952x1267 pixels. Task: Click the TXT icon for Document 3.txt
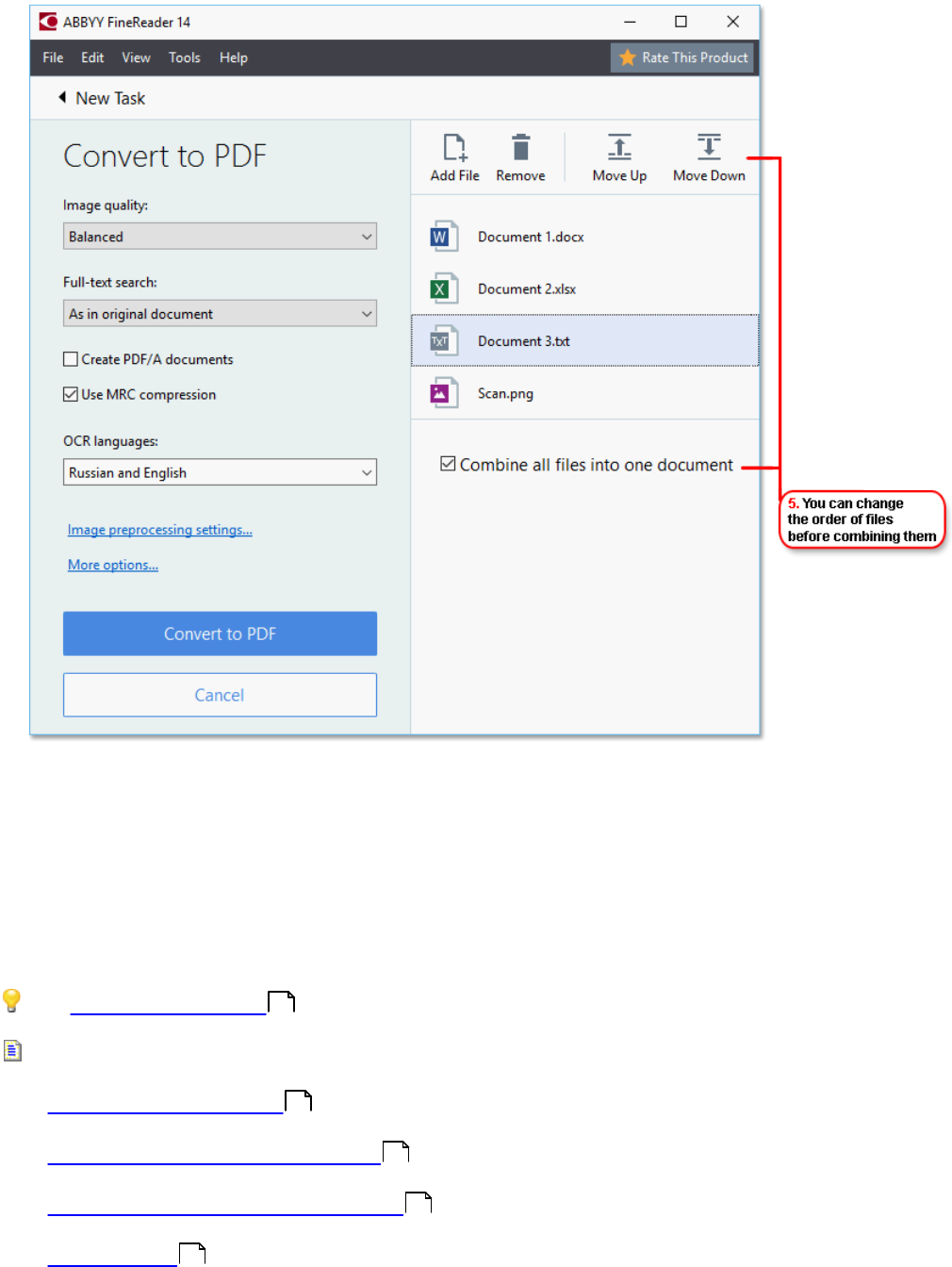click(444, 340)
